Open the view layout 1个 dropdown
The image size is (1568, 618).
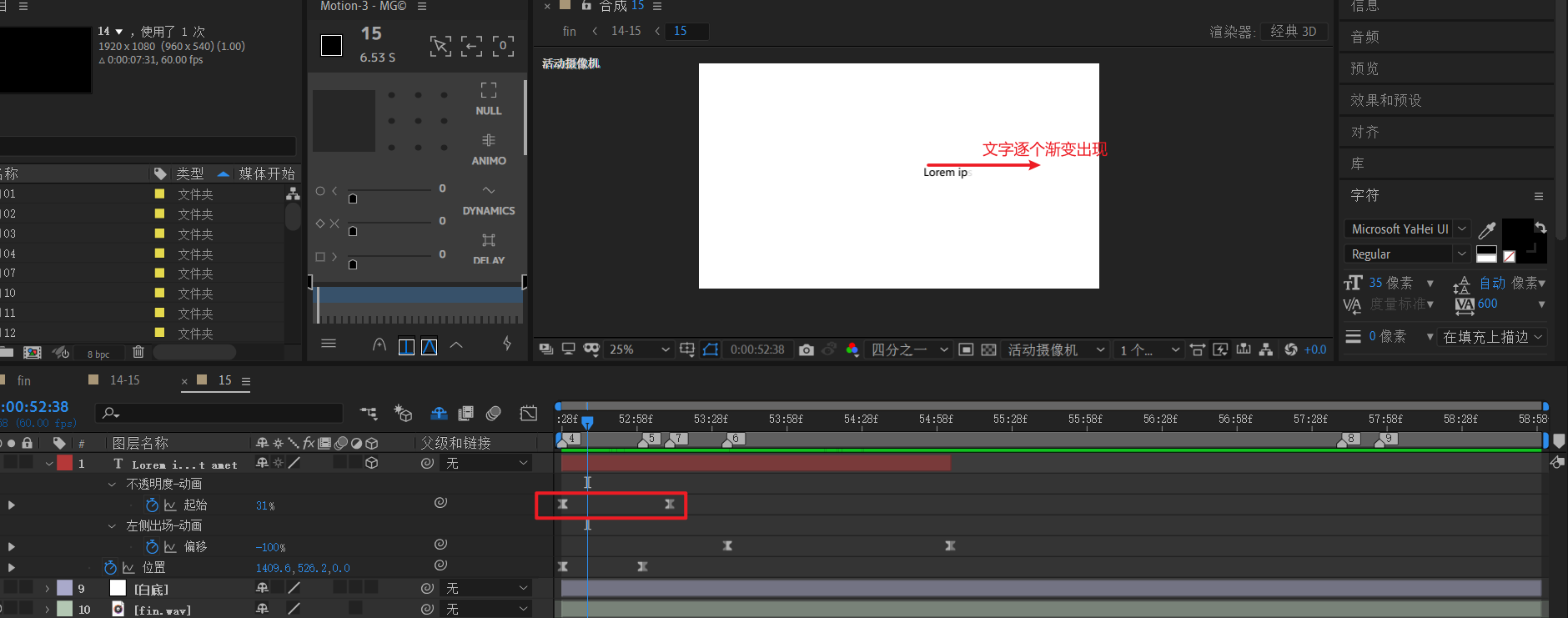tap(1149, 349)
